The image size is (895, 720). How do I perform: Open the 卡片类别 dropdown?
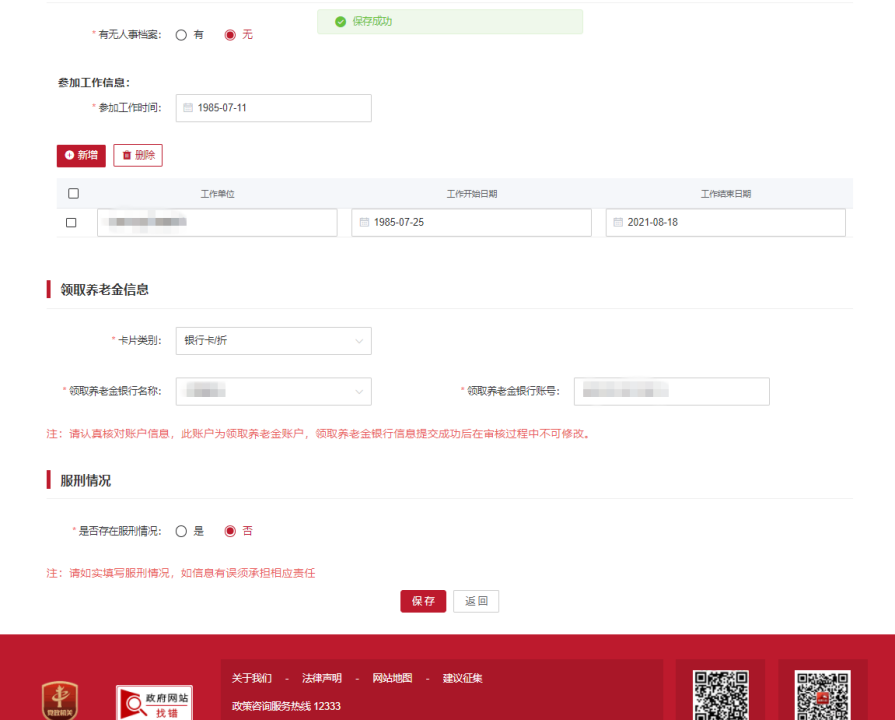(273, 341)
